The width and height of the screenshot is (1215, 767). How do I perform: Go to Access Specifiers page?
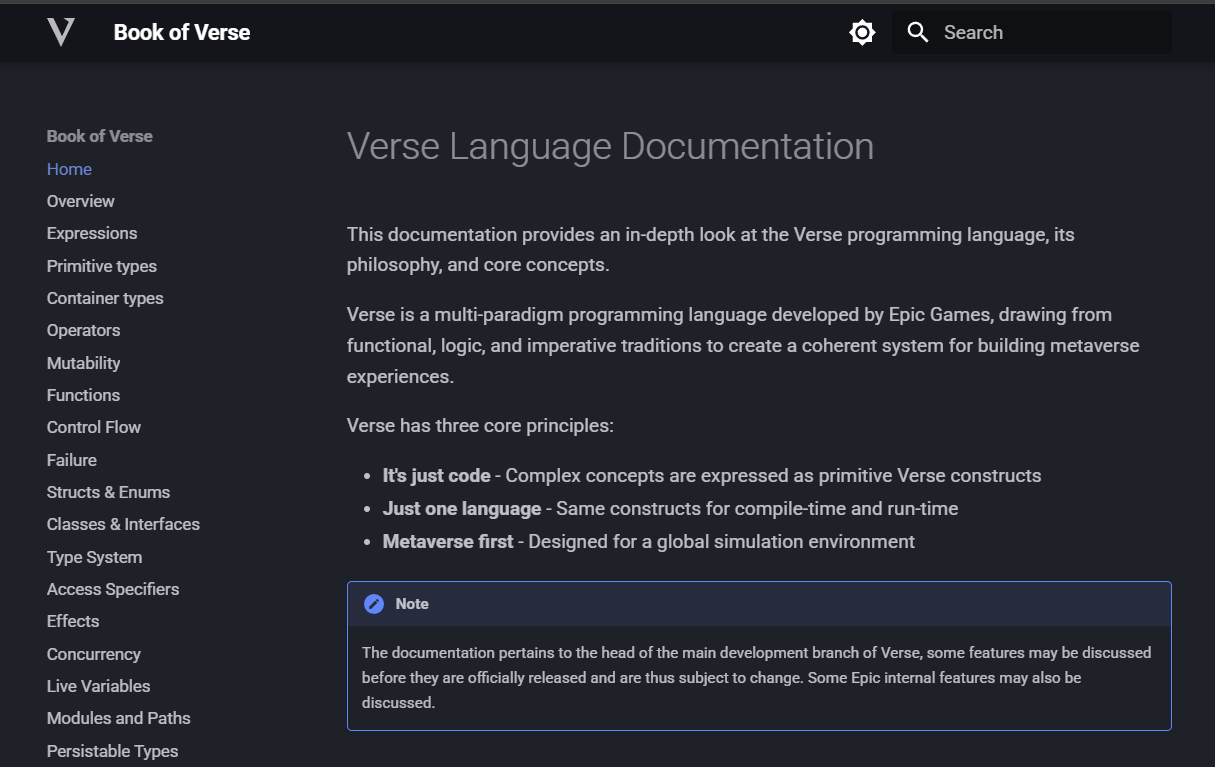coord(113,589)
